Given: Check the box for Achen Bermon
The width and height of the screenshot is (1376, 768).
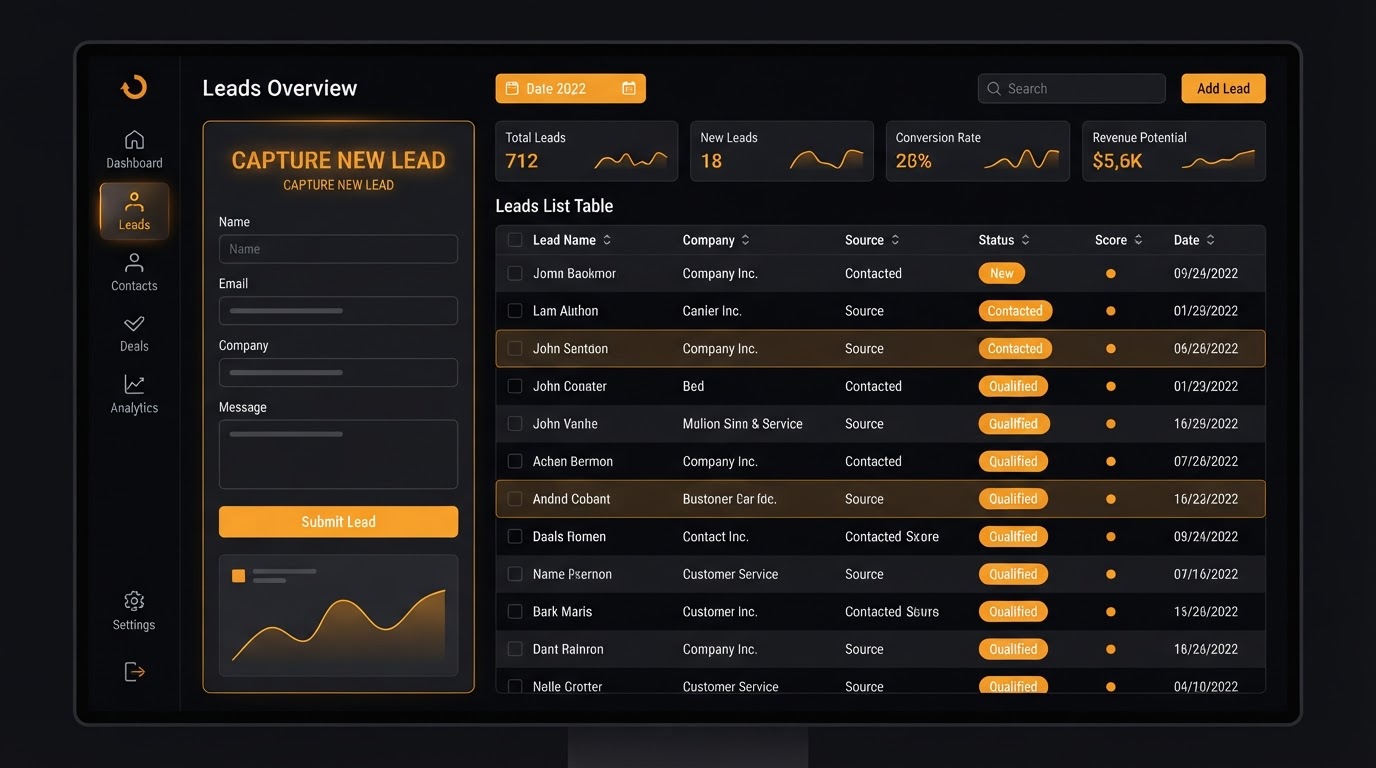Looking at the screenshot, I should click(515, 461).
